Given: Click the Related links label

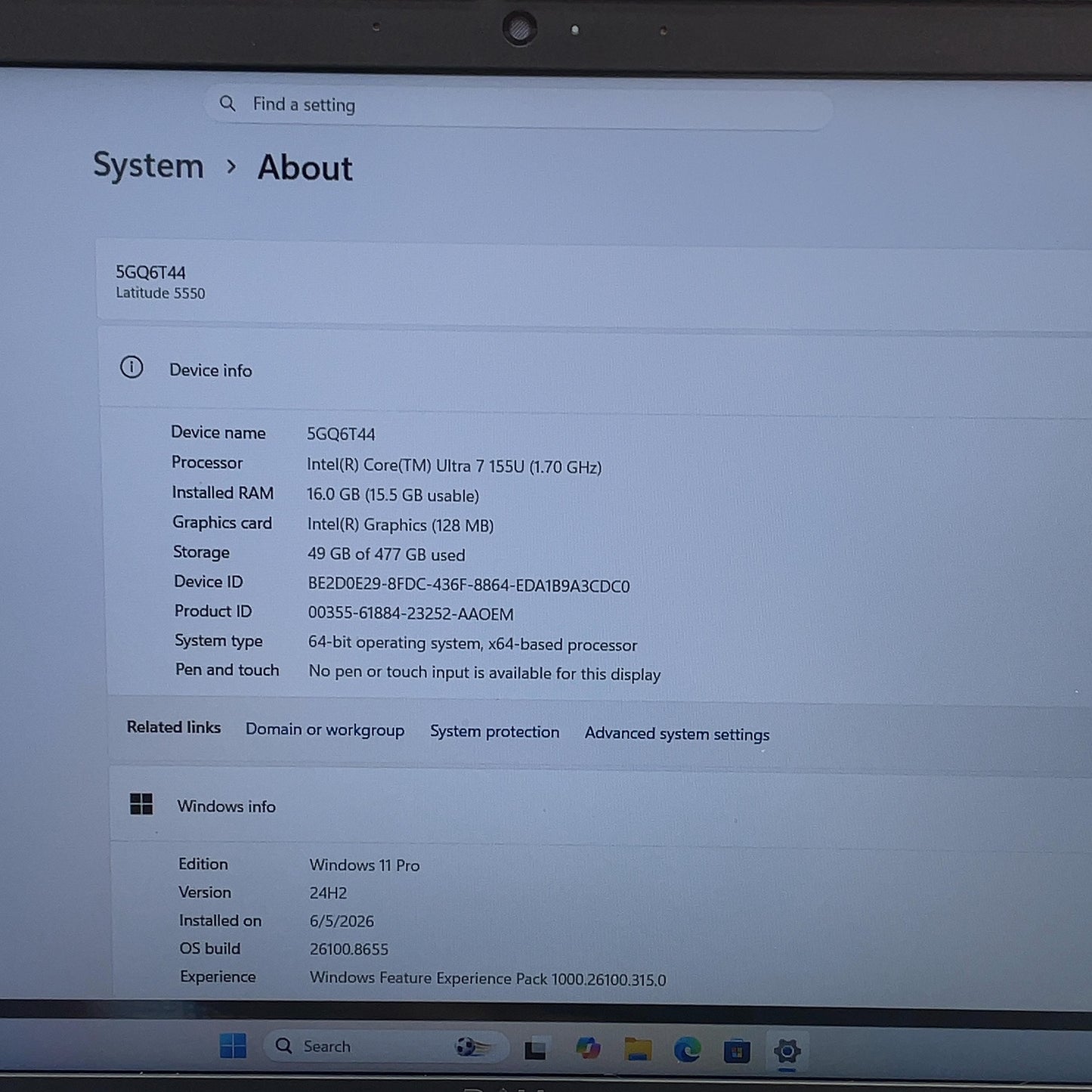Looking at the screenshot, I should point(174,727).
